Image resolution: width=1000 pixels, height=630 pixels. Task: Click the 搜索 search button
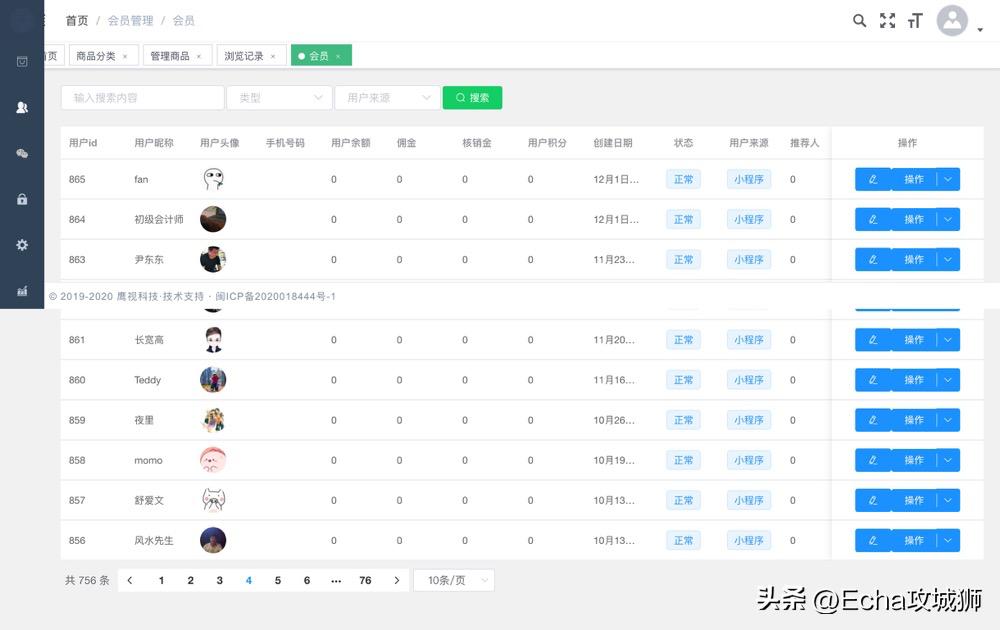pyautogui.click(x=472, y=97)
